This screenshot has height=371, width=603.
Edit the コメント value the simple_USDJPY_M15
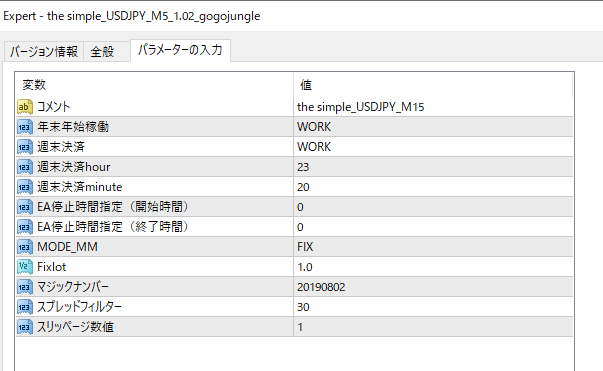(433, 107)
